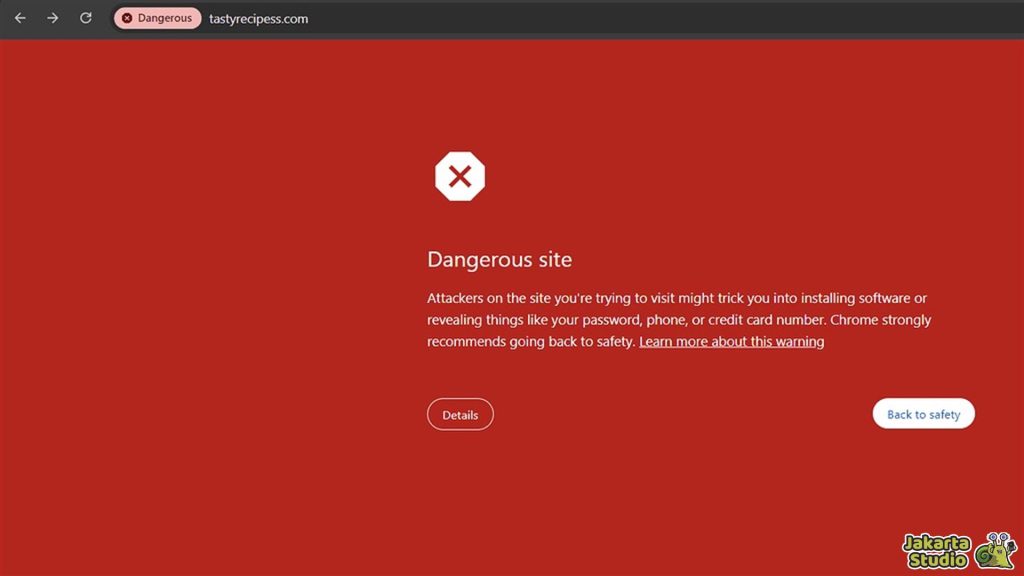Click the Dangerous site heading
This screenshot has height=576, width=1024.
point(499,259)
